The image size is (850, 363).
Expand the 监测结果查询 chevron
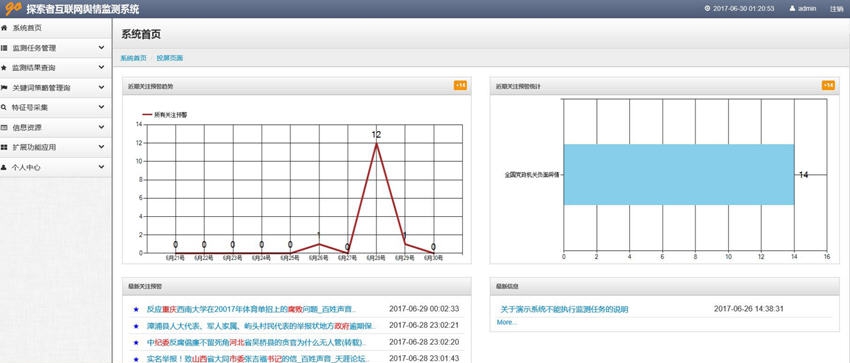click(101, 68)
